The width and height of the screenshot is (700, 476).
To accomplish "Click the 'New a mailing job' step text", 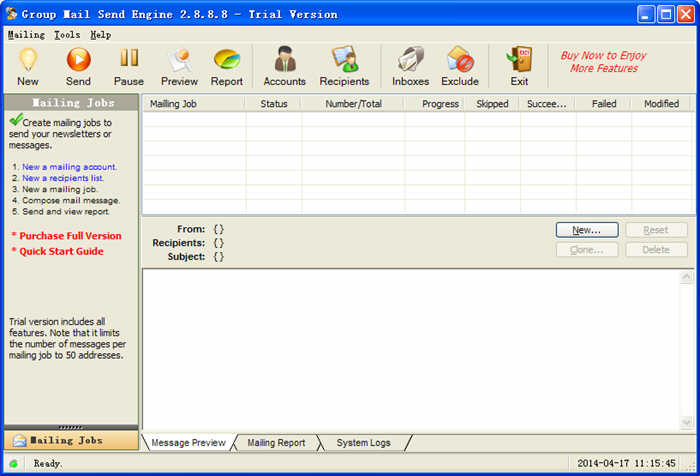I will click(59, 189).
